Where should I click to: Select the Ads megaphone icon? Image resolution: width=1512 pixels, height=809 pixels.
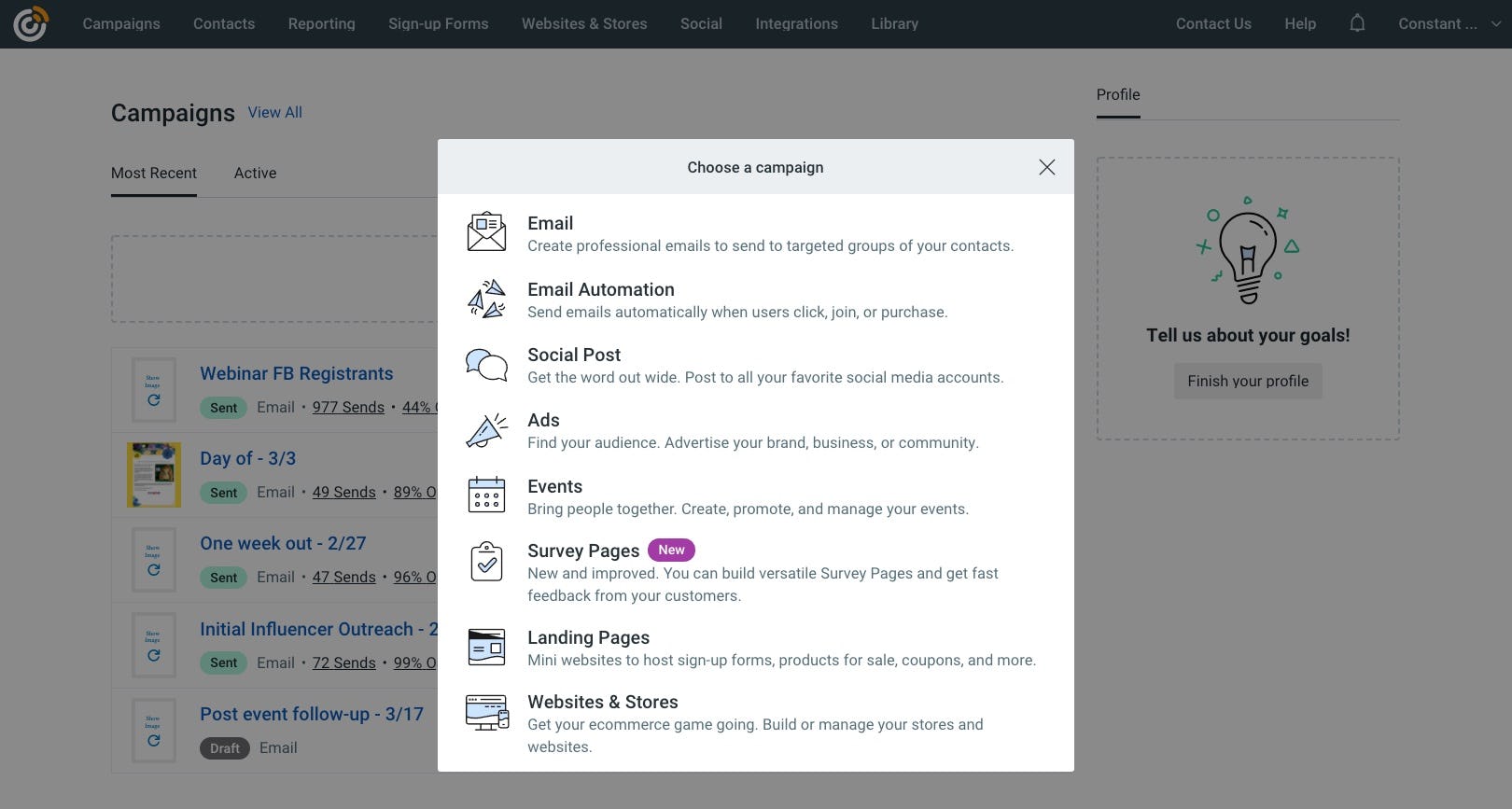[x=486, y=430]
